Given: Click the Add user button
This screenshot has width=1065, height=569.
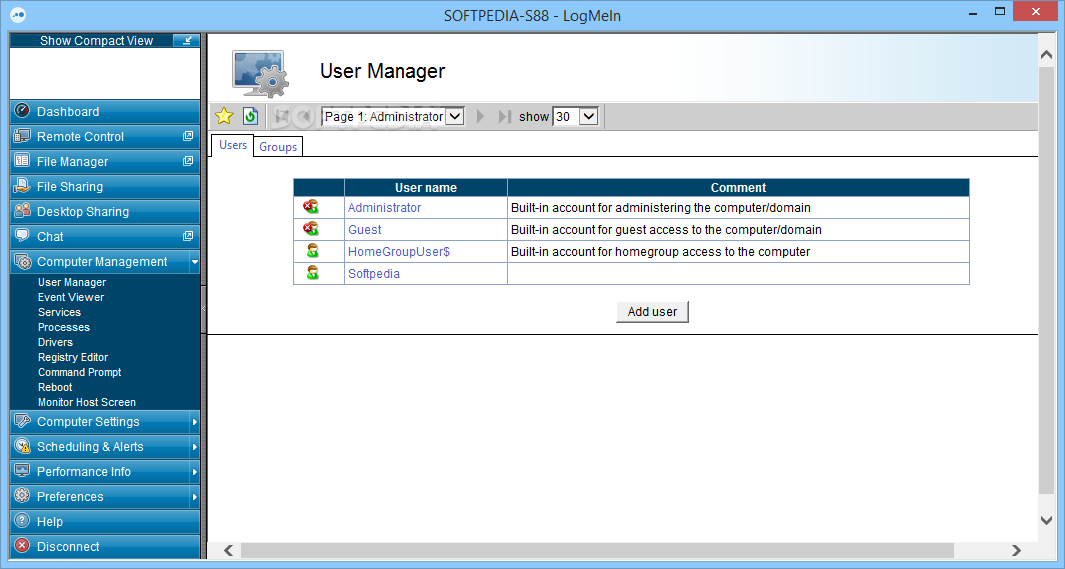Looking at the screenshot, I should (652, 312).
